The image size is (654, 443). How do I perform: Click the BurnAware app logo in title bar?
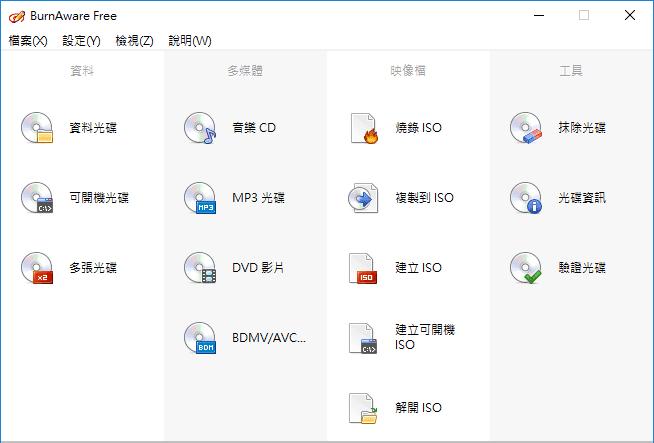tap(17, 16)
